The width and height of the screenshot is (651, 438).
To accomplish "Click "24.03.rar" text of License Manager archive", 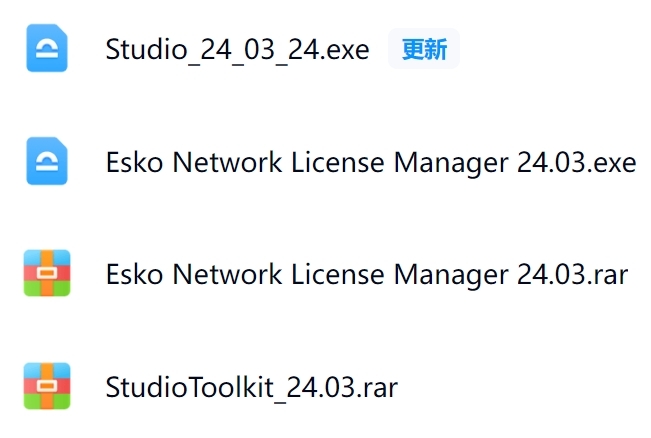I will pyautogui.click(x=573, y=274).
